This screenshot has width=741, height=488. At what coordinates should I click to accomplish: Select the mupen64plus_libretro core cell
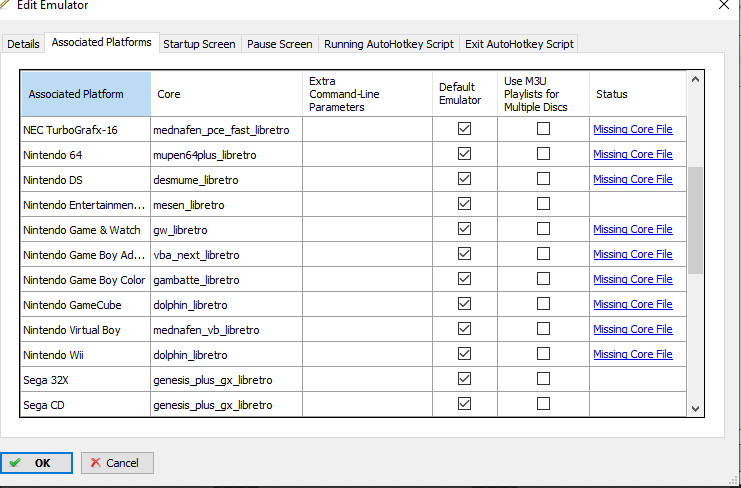pyautogui.click(x=227, y=154)
